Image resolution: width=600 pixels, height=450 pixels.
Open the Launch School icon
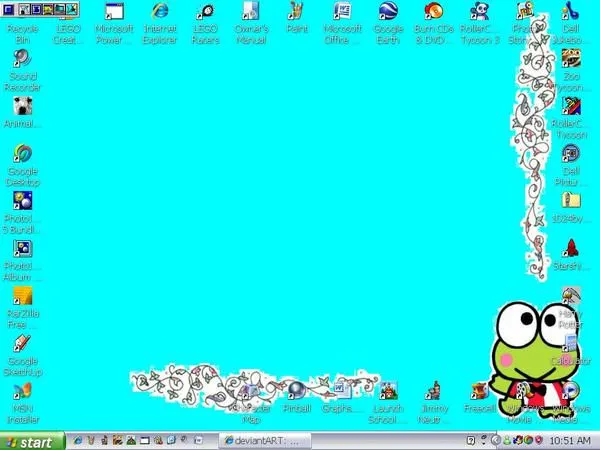point(388,391)
